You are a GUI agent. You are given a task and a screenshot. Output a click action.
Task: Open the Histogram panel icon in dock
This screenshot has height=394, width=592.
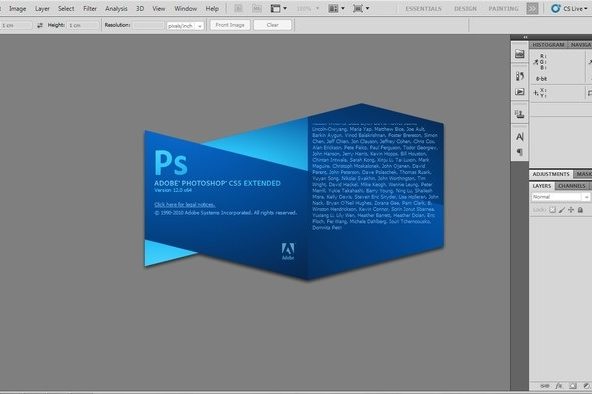pyautogui.click(x=520, y=54)
